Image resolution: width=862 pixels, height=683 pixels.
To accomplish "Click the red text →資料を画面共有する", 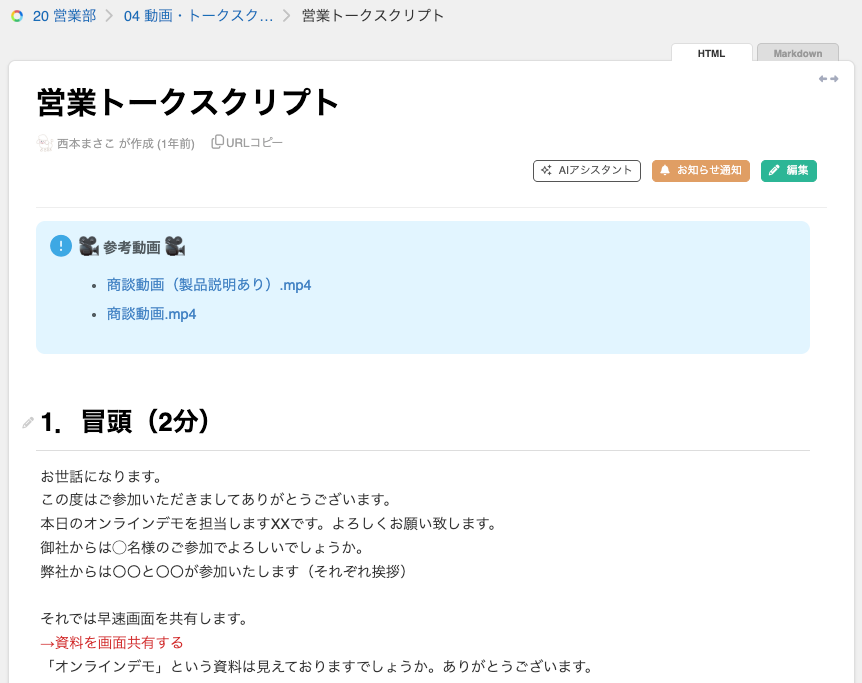I will pyautogui.click(x=112, y=642).
